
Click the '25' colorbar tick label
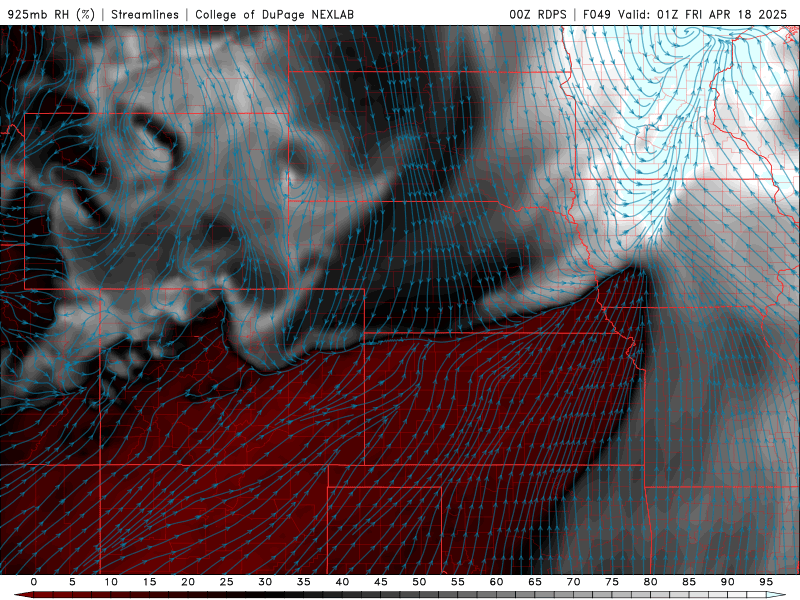coord(227,582)
